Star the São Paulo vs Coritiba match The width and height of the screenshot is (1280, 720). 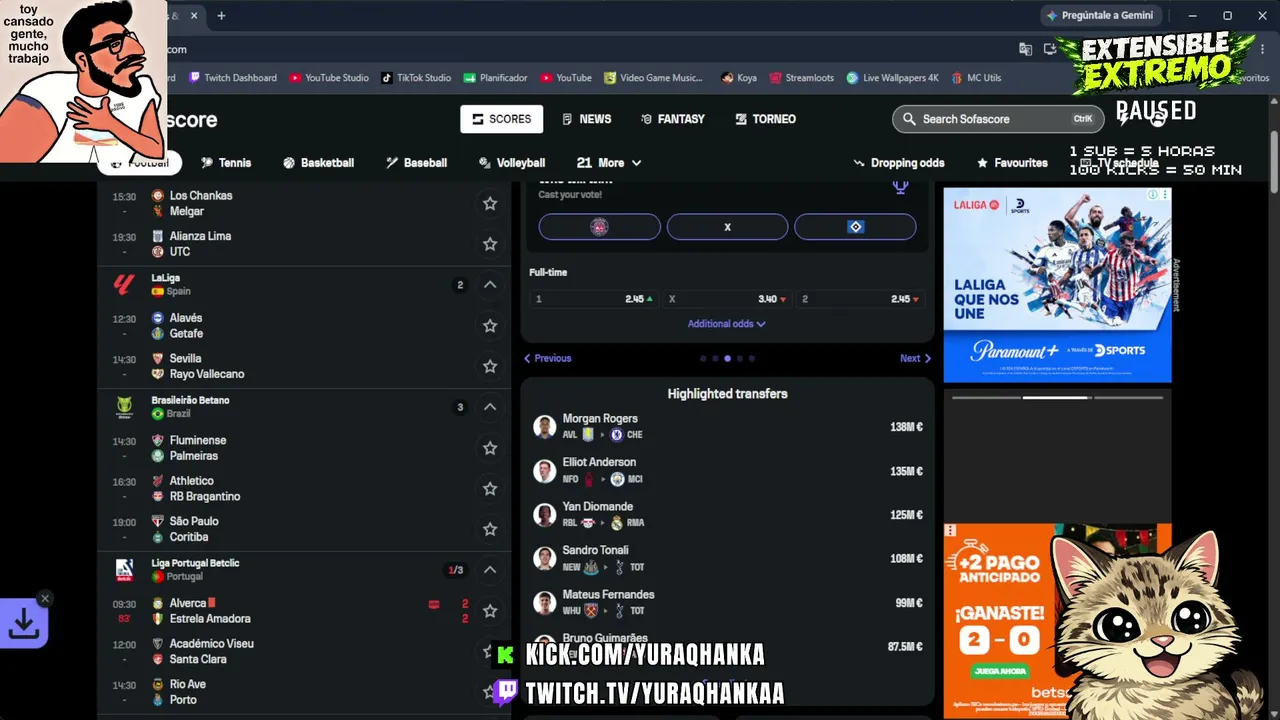click(490, 529)
